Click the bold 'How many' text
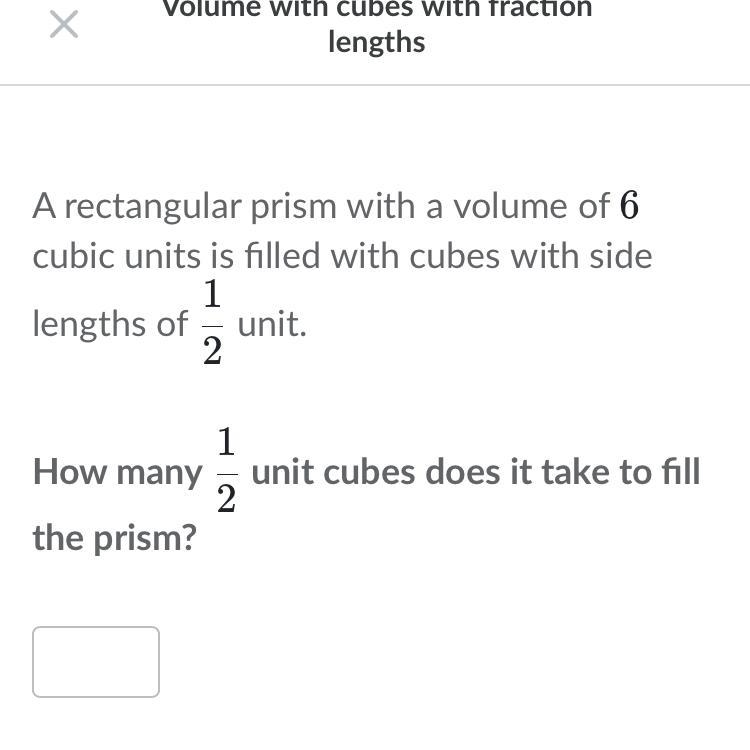Viewport: 750px width, 750px height. pos(118,472)
